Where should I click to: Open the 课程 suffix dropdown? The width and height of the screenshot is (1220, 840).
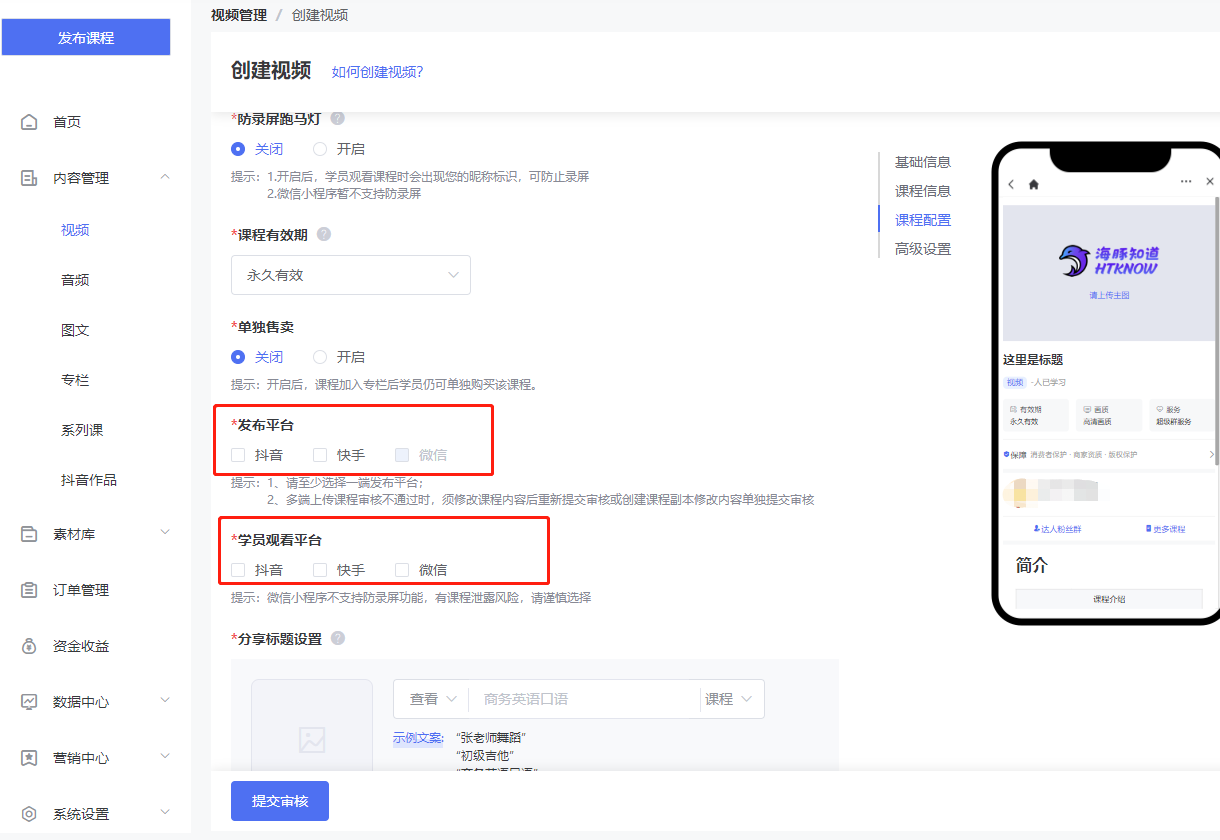pyautogui.click(x=732, y=699)
